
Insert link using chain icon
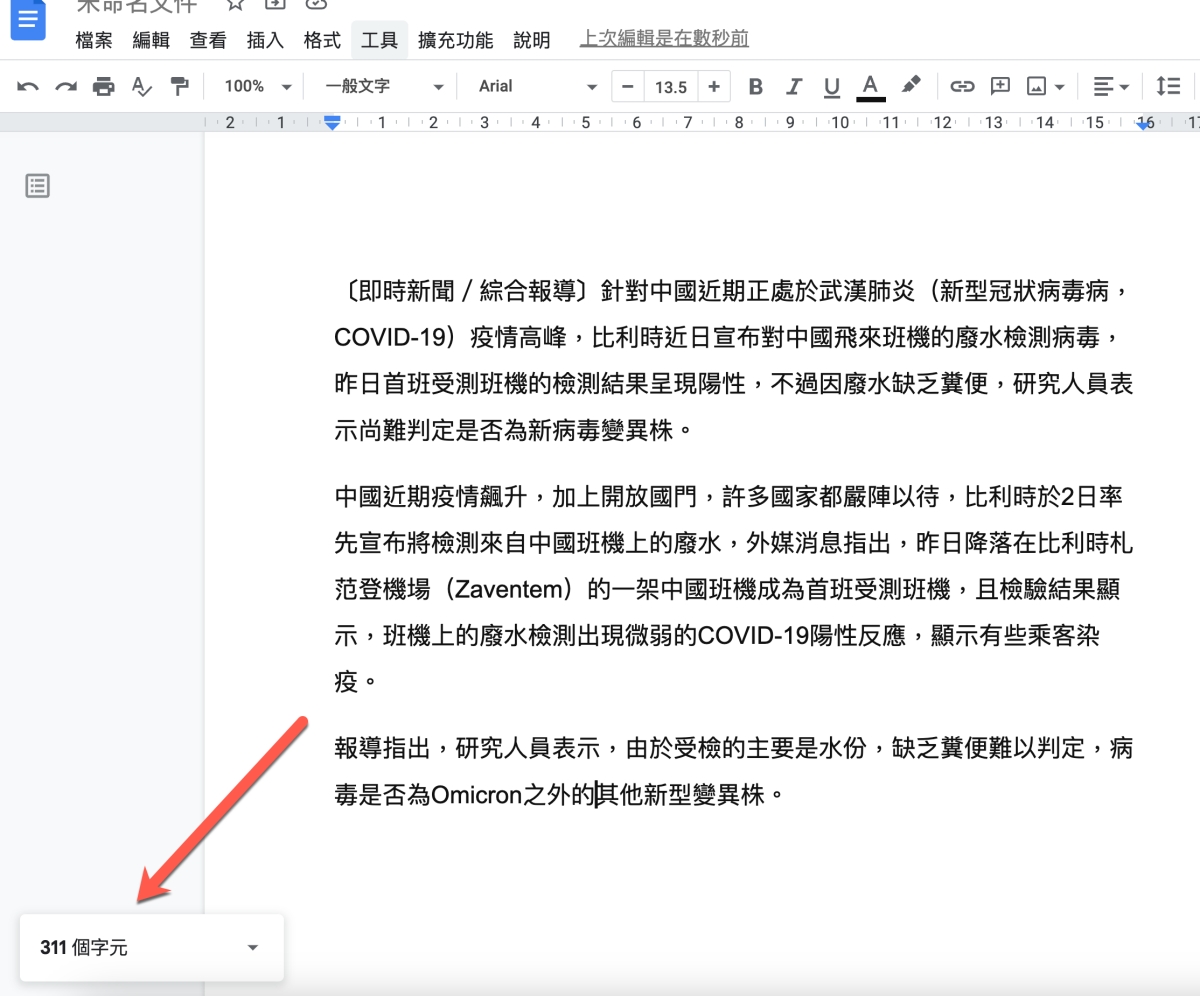click(962, 87)
